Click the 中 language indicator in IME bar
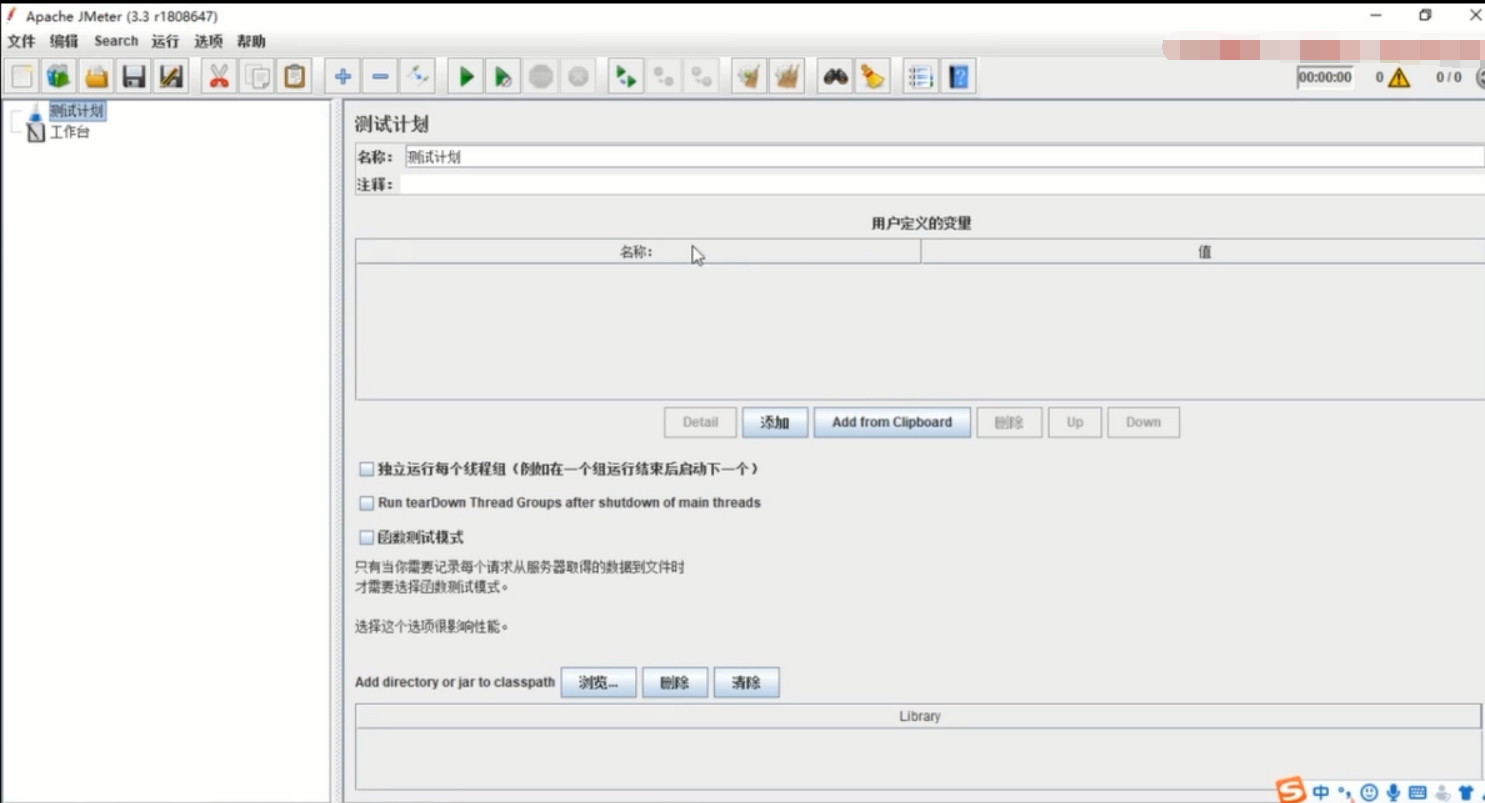This screenshot has width=1485, height=803. pos(1321,792)
